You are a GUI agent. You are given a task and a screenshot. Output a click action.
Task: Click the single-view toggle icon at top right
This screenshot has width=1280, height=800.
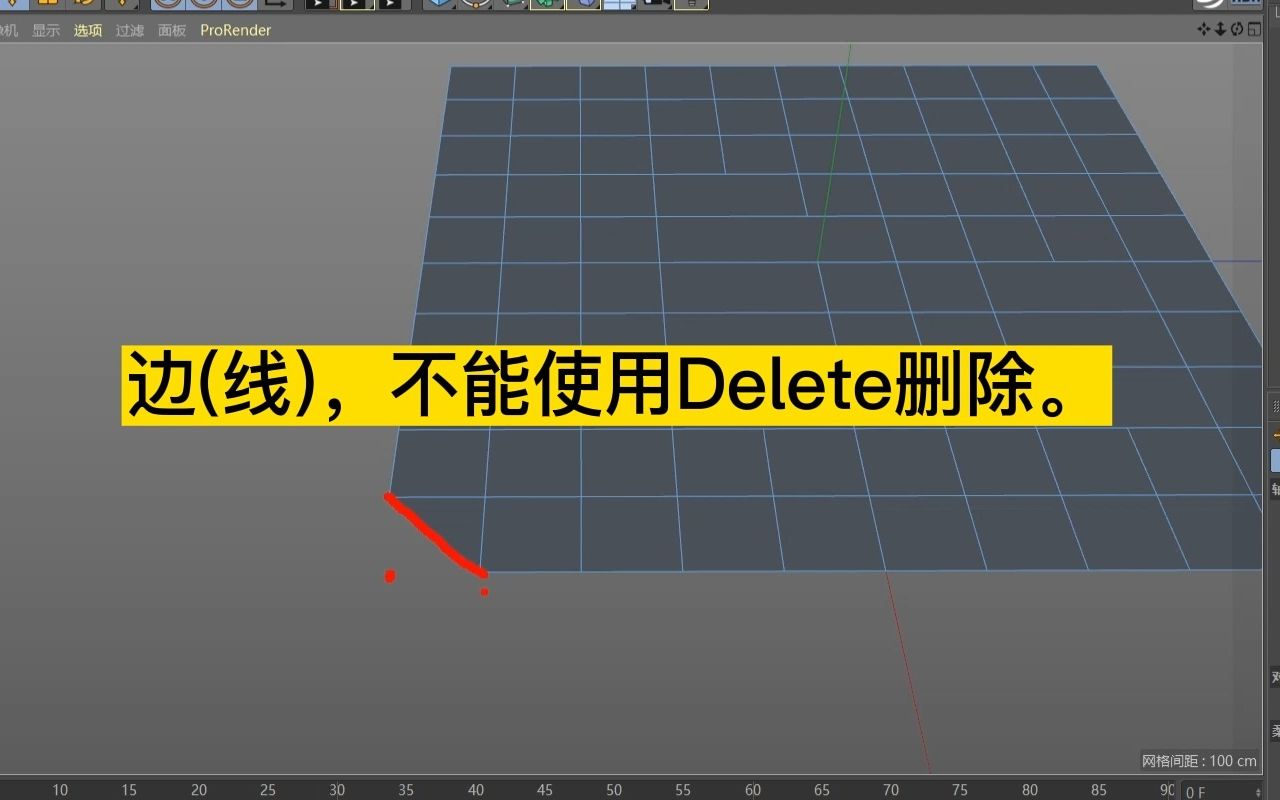pos(1254,29)
